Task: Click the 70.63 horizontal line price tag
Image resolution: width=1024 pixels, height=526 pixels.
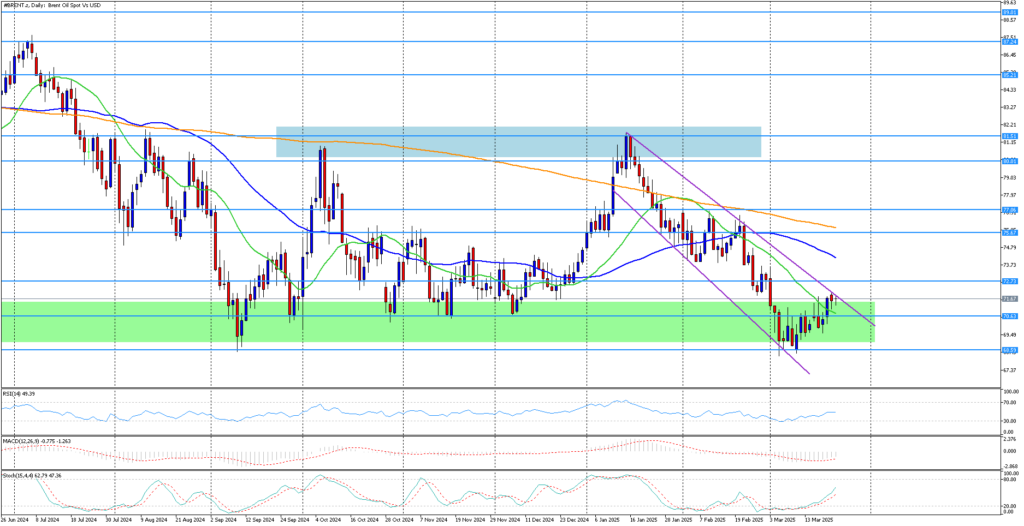Action: 1009,316
